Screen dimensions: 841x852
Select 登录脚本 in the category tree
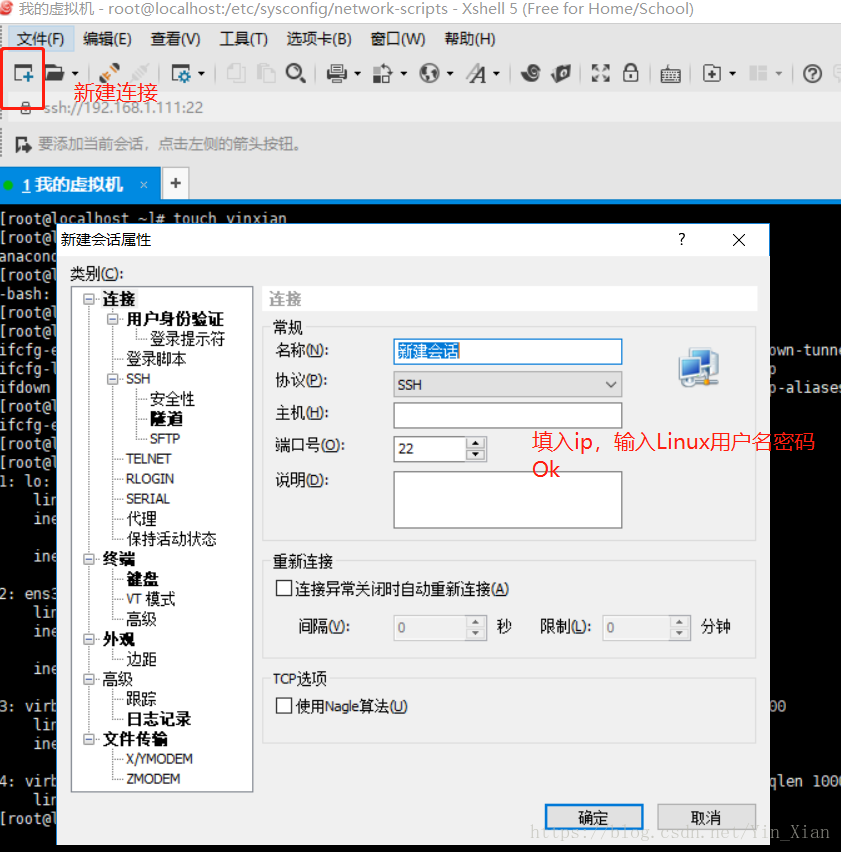click(156, 359)
